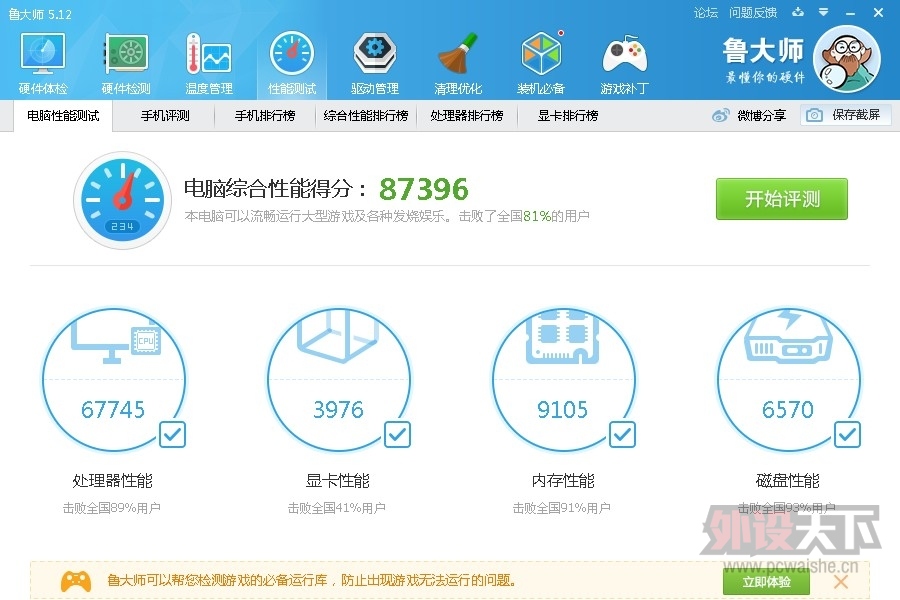Toggle the 显卡性能 test checkbox
The width and height of the screenshot is (900, 600).
[397, 434]
